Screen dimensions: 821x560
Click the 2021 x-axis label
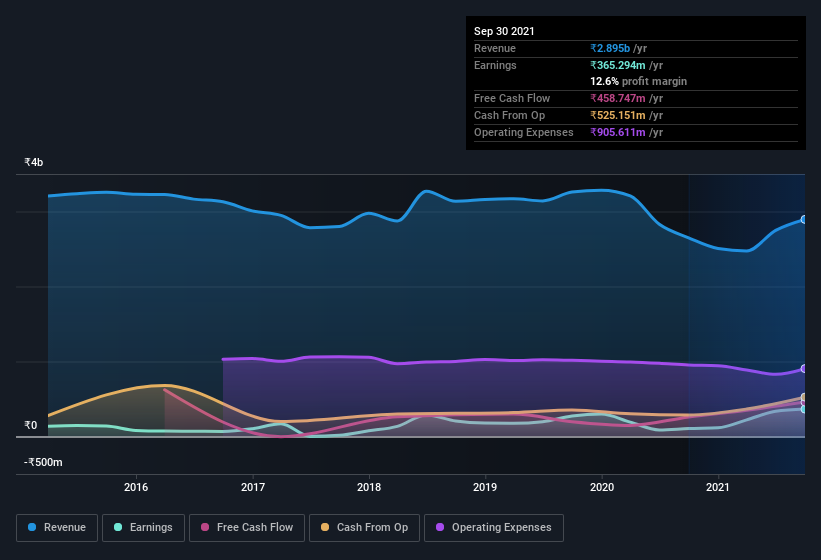[x=718, y=487]
